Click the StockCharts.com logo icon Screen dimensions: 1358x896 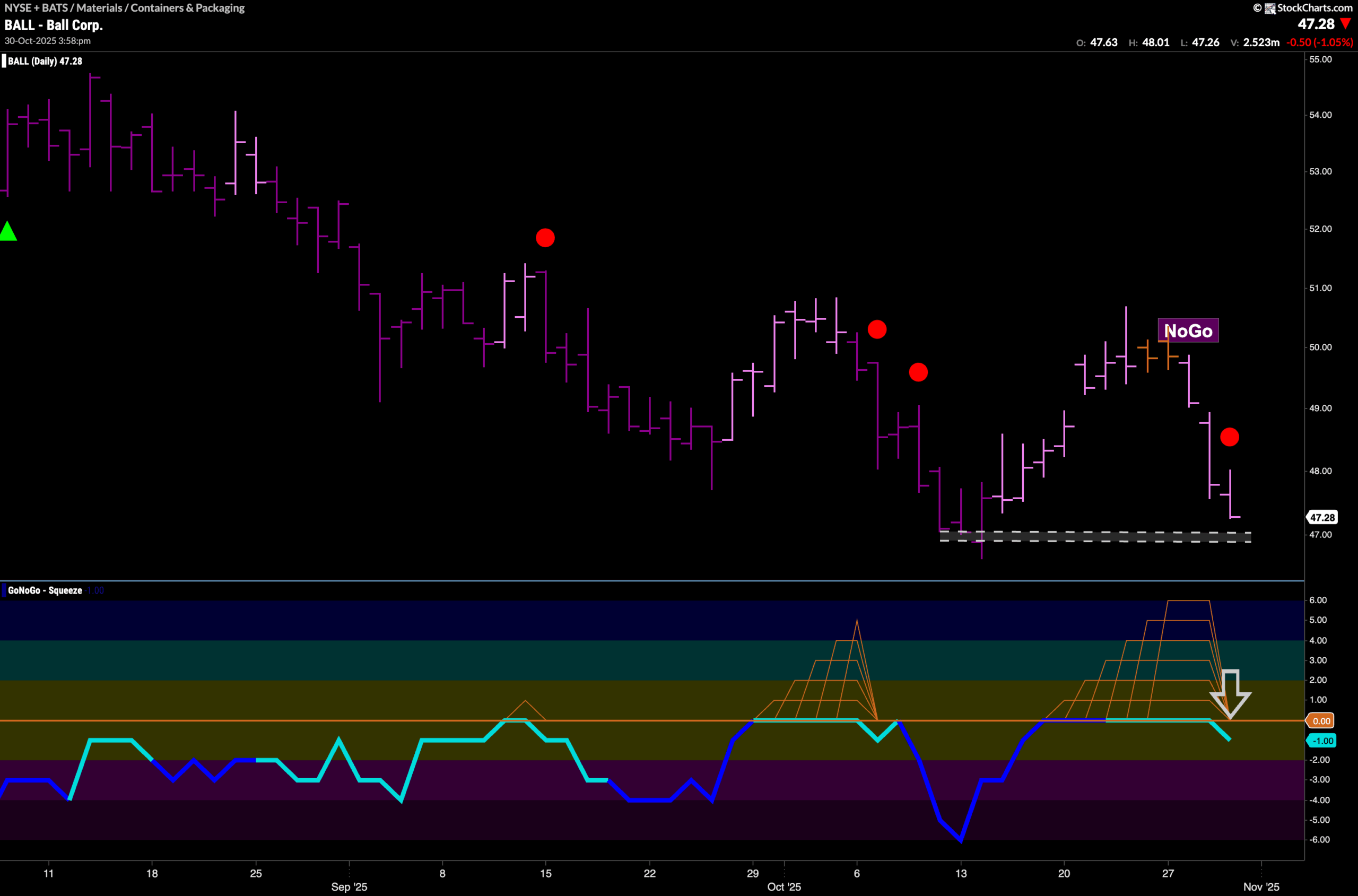[x=1271, y=8]
